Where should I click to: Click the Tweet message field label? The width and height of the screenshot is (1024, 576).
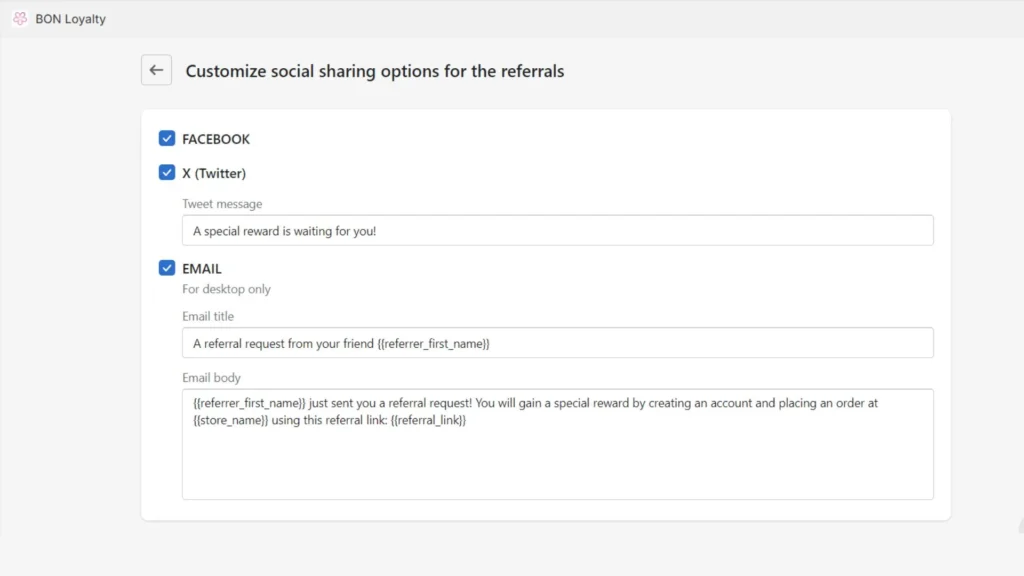[x=221, y=204]
